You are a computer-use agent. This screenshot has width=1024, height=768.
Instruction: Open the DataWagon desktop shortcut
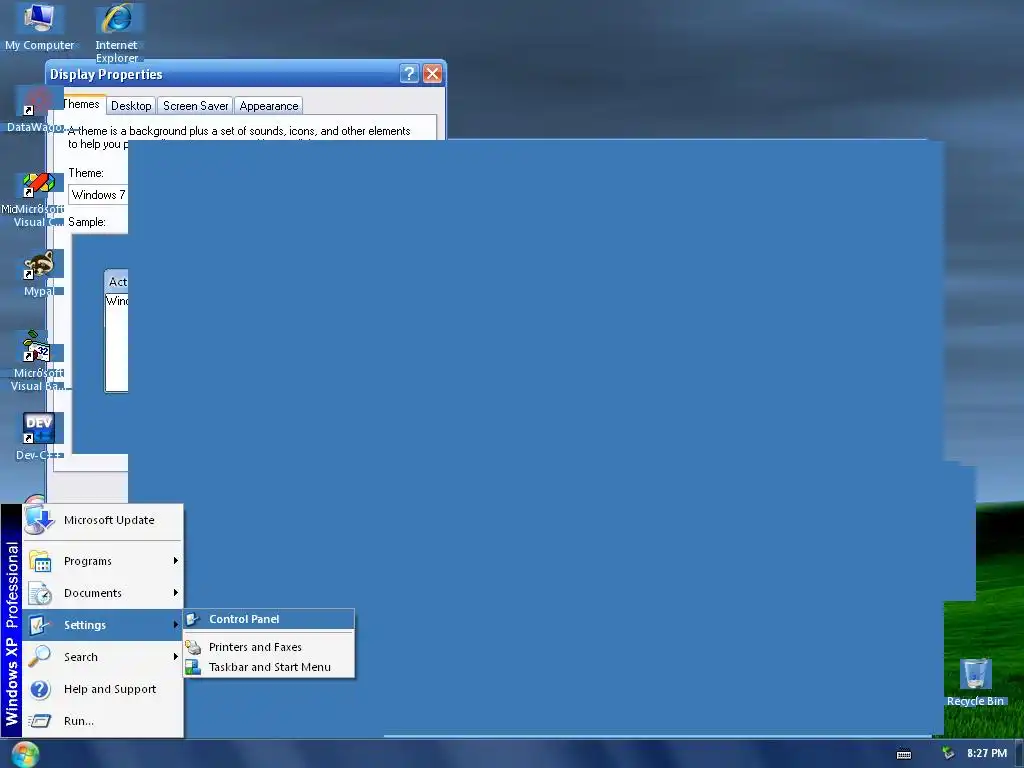coord(37,111)
